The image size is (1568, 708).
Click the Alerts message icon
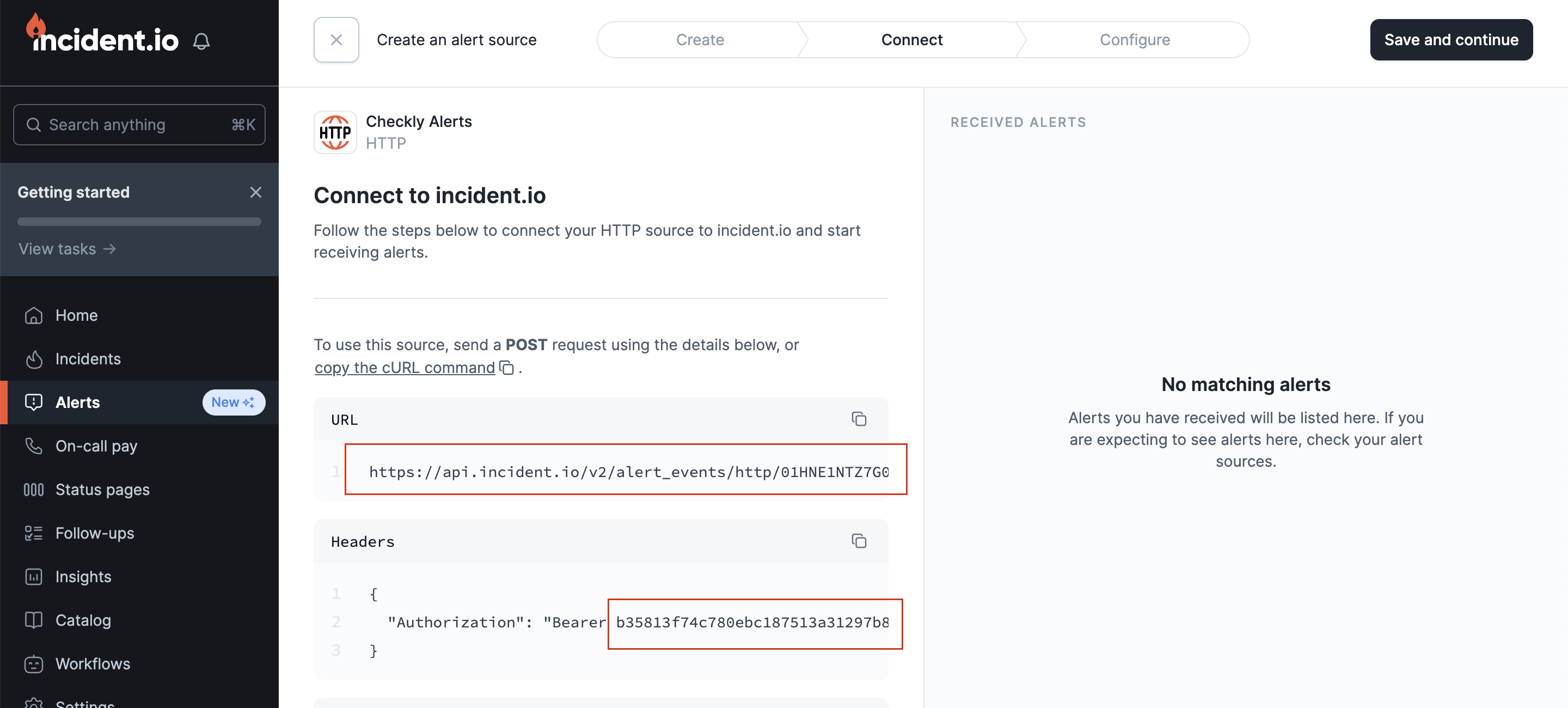33,402
